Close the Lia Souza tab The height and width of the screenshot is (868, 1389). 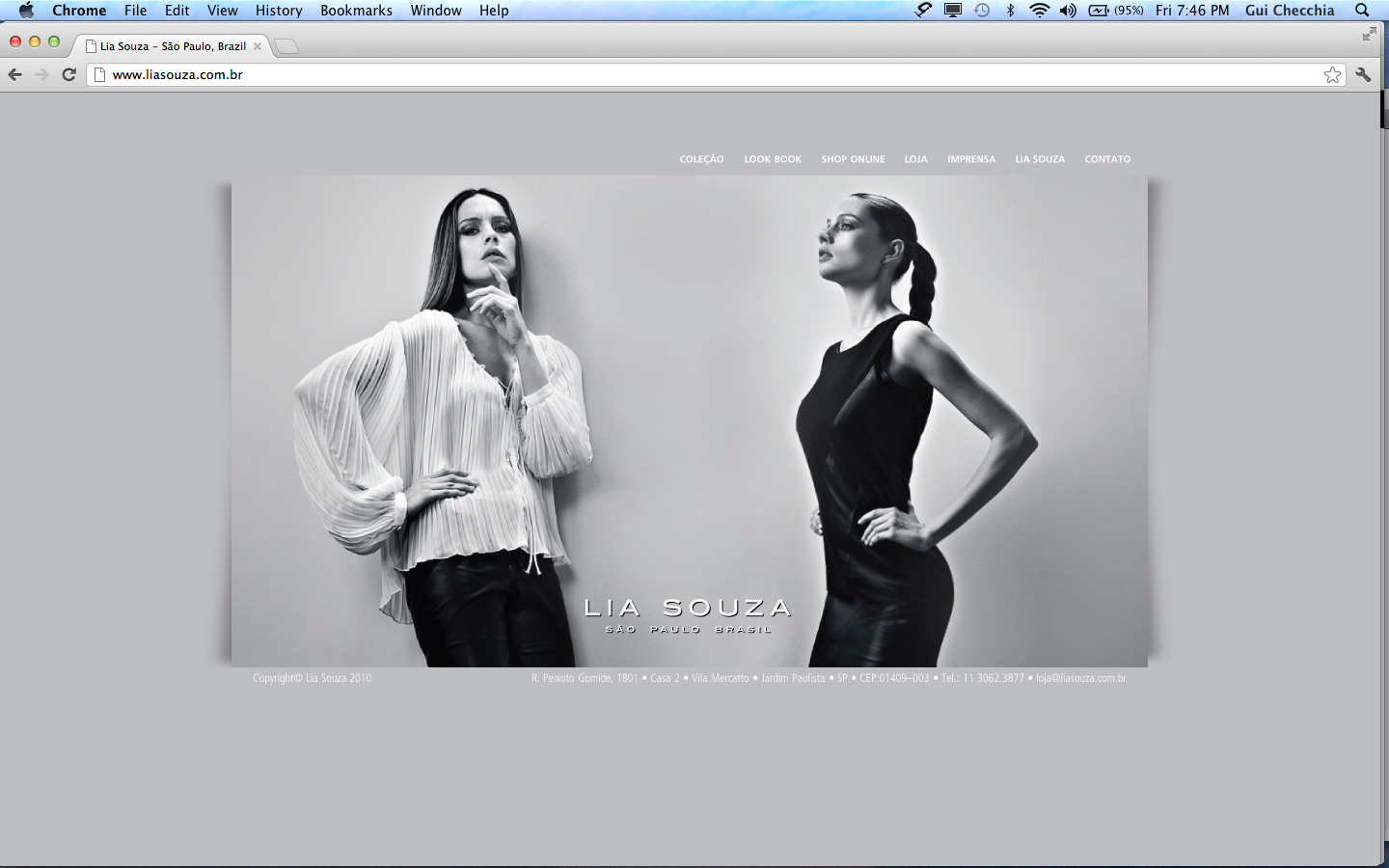coord(258,45)
